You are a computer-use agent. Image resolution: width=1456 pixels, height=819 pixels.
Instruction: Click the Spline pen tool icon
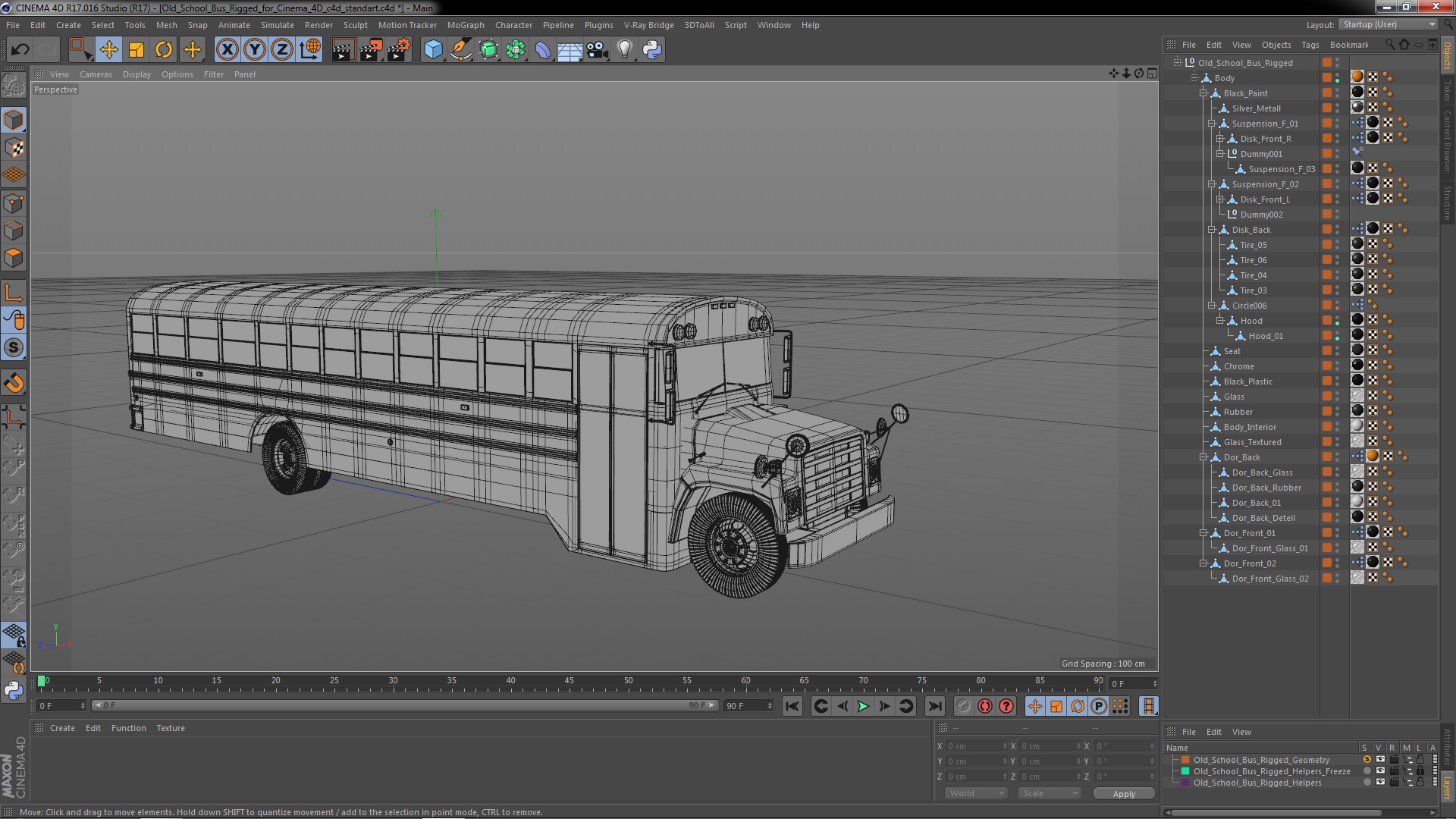461,50
